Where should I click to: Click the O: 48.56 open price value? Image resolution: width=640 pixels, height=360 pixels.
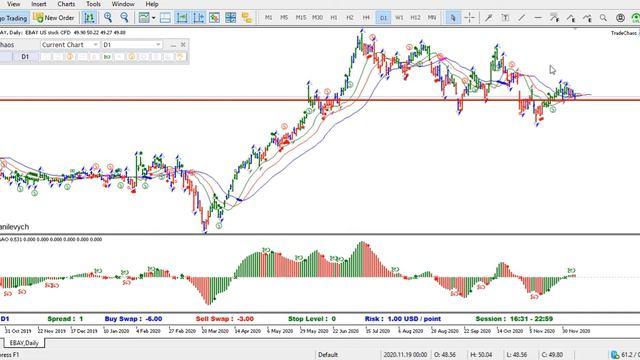(x=445, y=355)
